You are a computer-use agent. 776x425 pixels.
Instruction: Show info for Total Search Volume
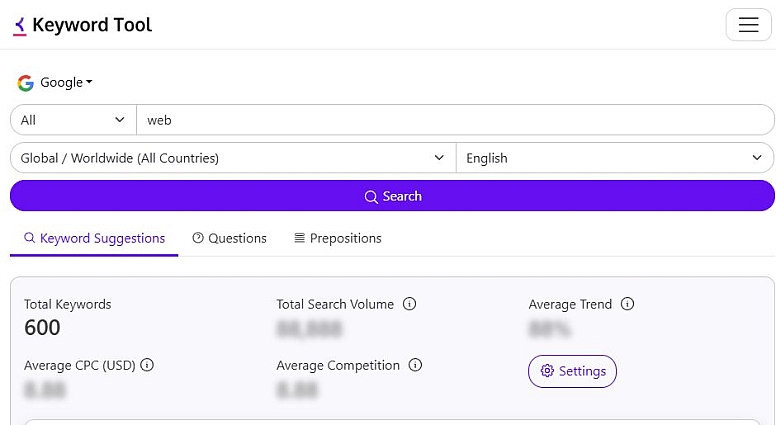(x=409, y=304)
